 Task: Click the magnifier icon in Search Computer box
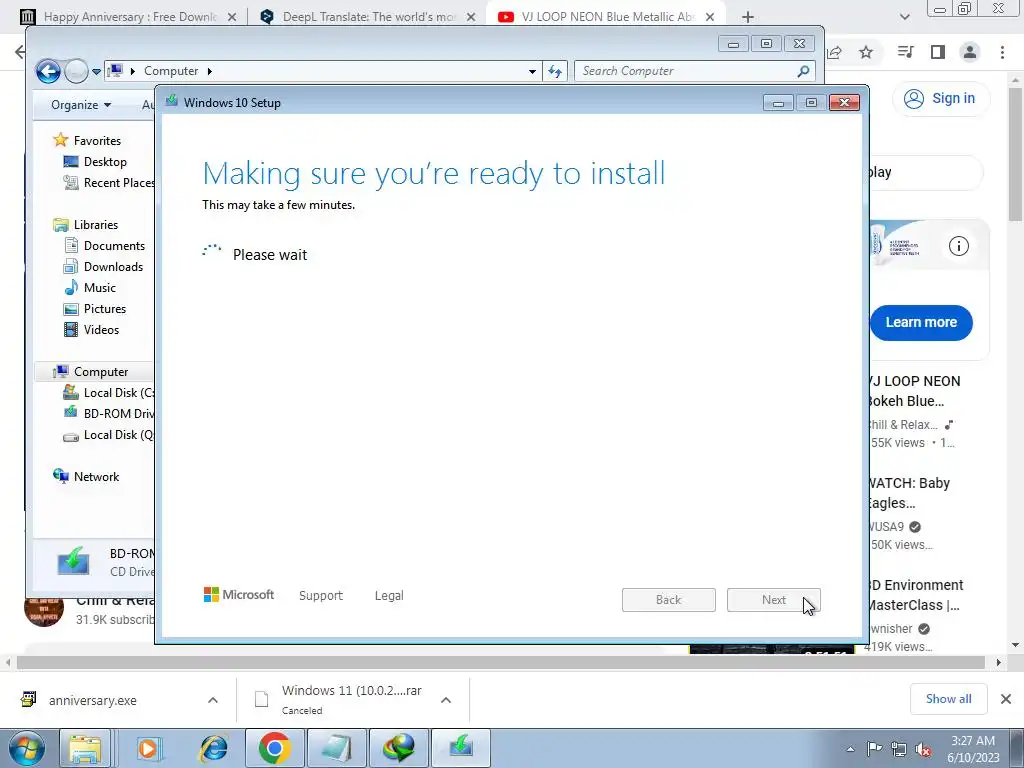point(803,71)
